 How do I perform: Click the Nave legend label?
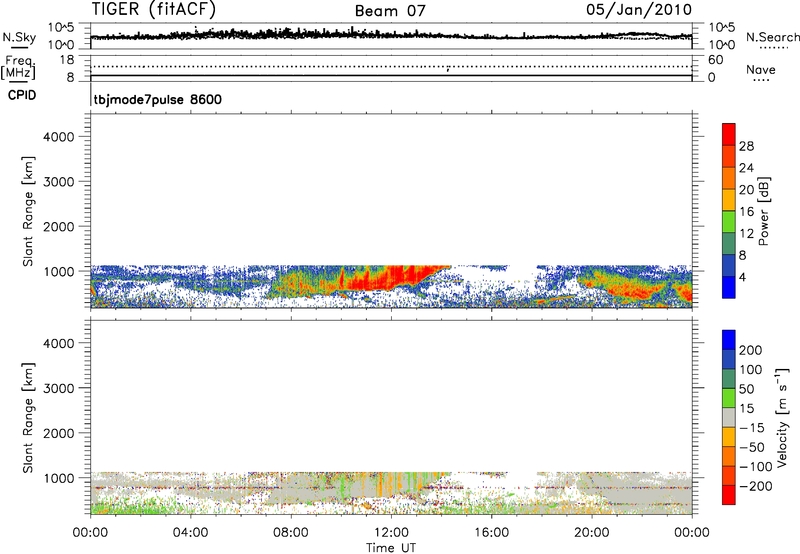click(x=760, y=70)
